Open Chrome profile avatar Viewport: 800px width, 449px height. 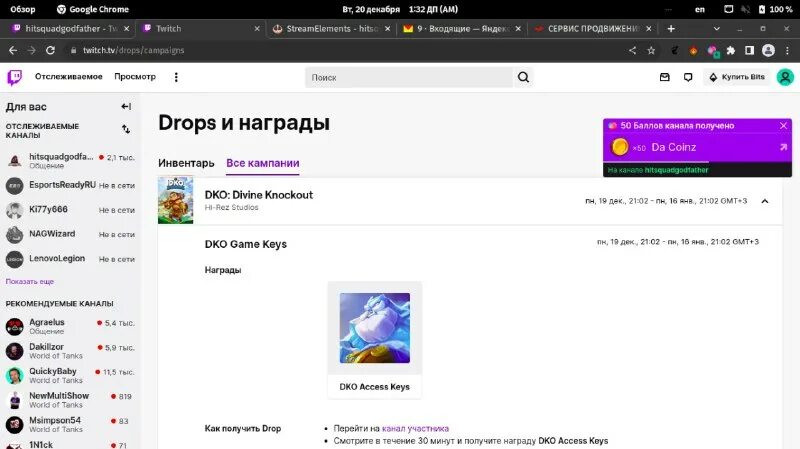coord(768,50)
